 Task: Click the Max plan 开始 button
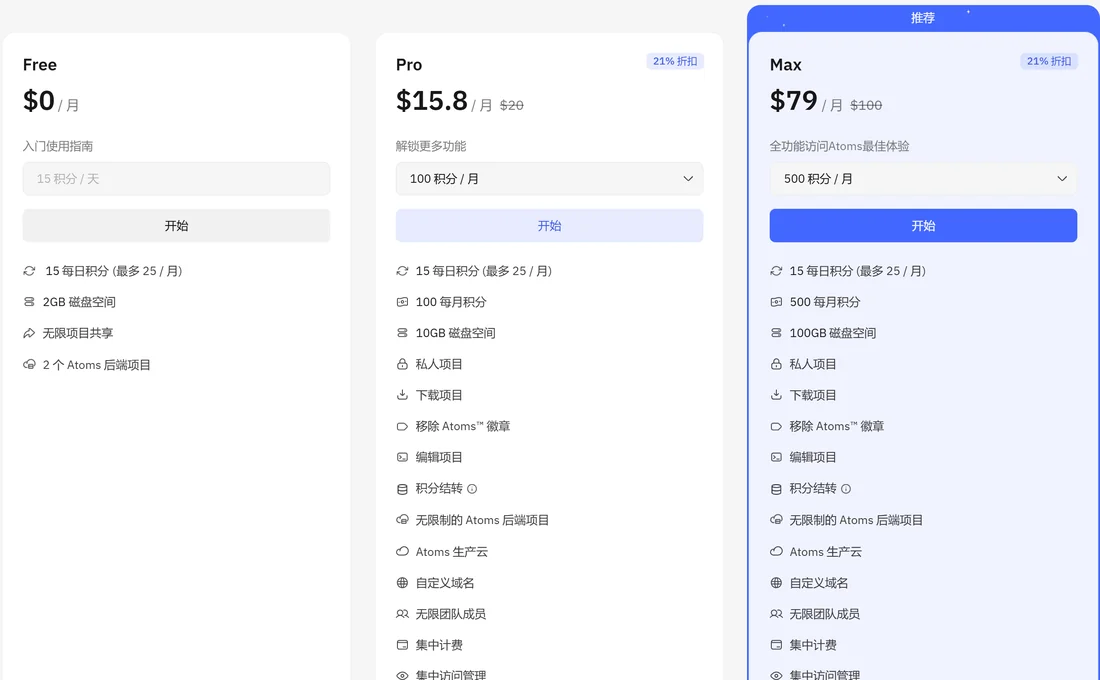point(923,226)
